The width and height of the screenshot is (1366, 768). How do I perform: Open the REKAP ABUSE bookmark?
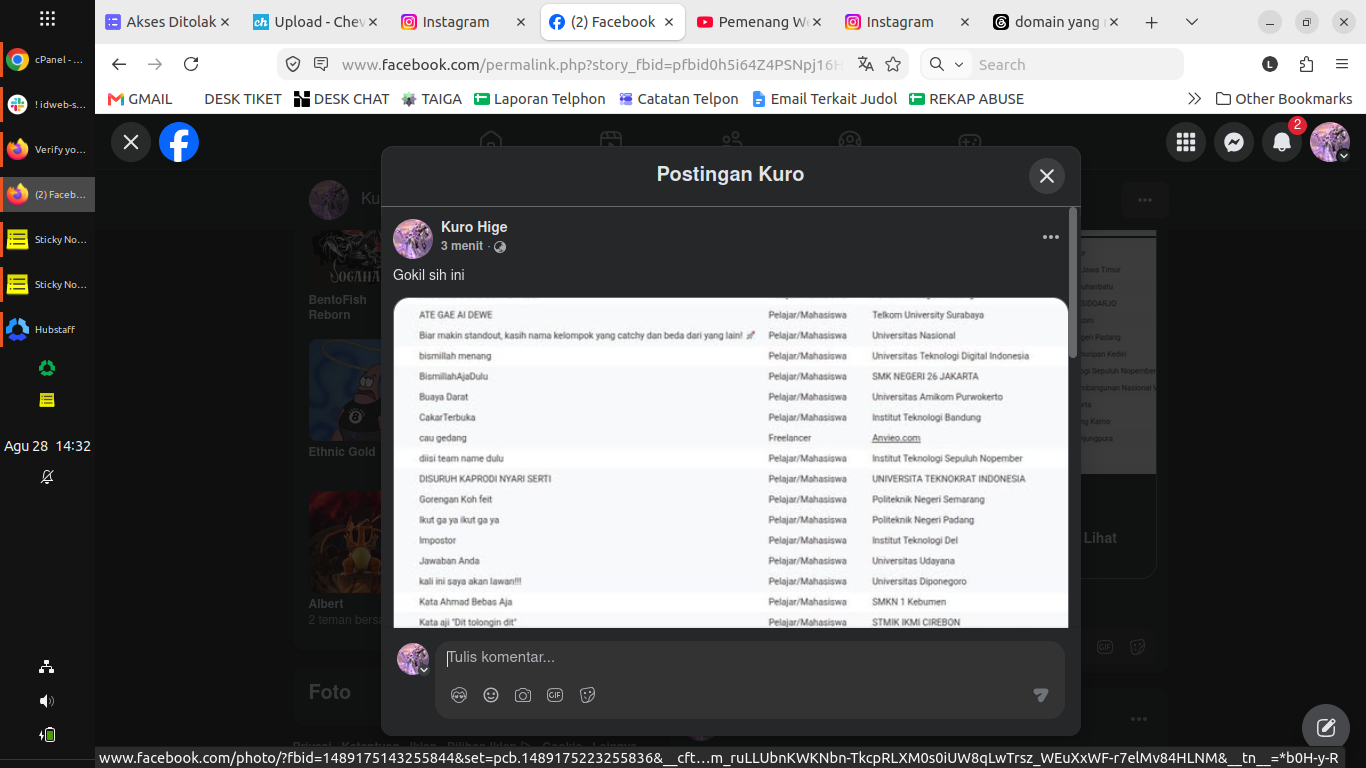click(966, 99)
